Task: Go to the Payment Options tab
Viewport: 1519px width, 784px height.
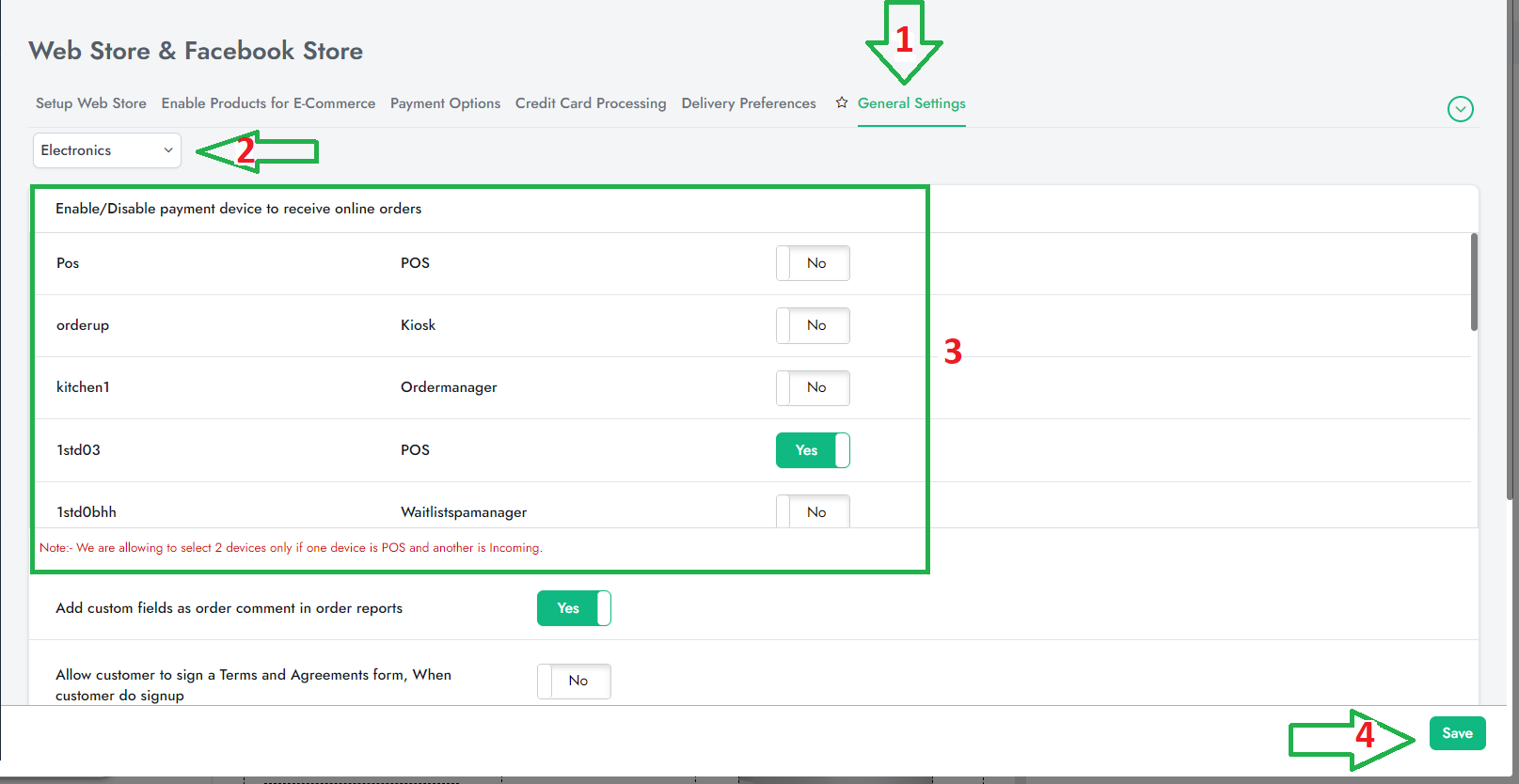Action: (x=445, y=103)
